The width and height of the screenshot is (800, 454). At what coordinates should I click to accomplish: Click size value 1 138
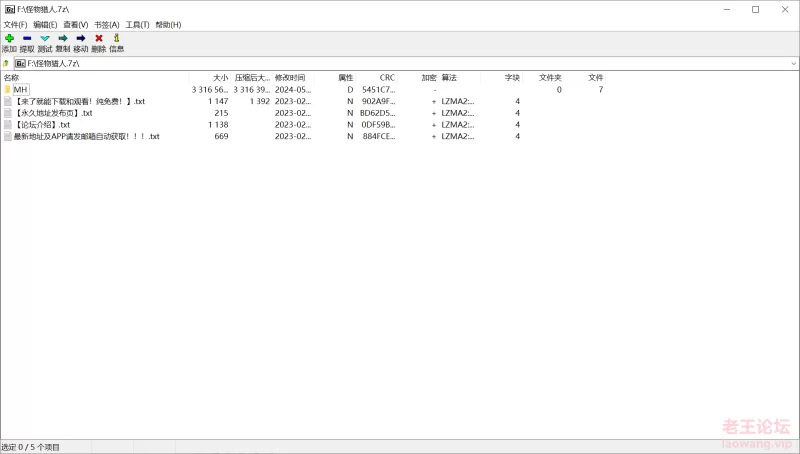pos(218,124)
